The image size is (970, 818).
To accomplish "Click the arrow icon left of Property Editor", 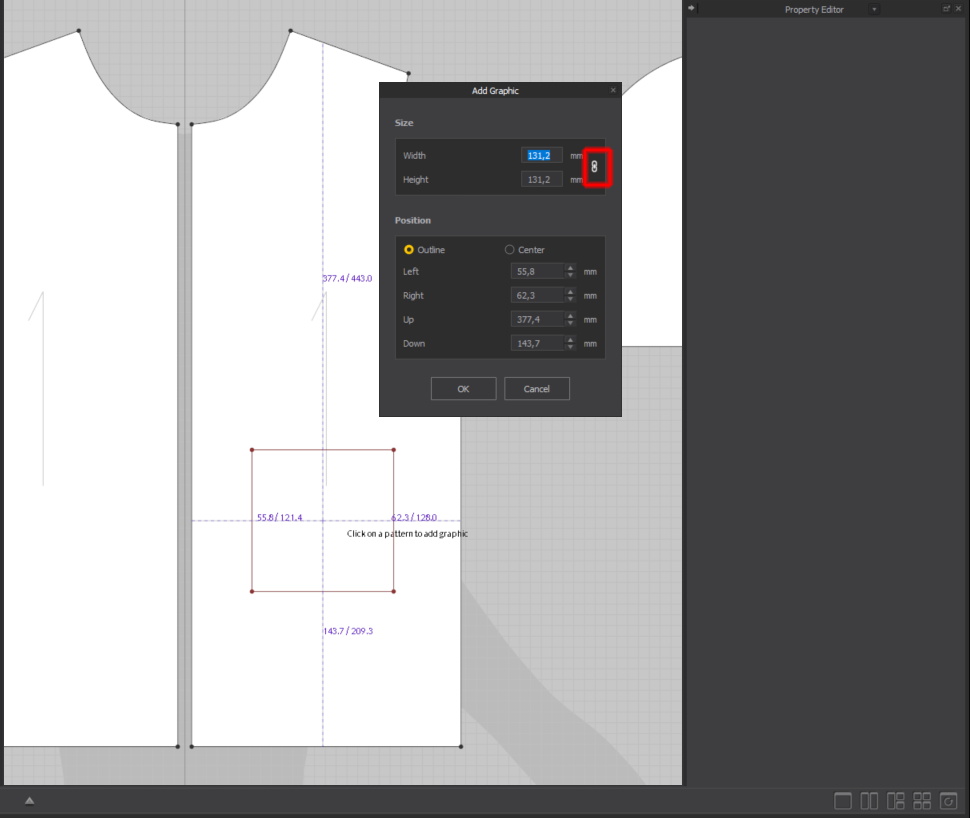I will 691,8.
